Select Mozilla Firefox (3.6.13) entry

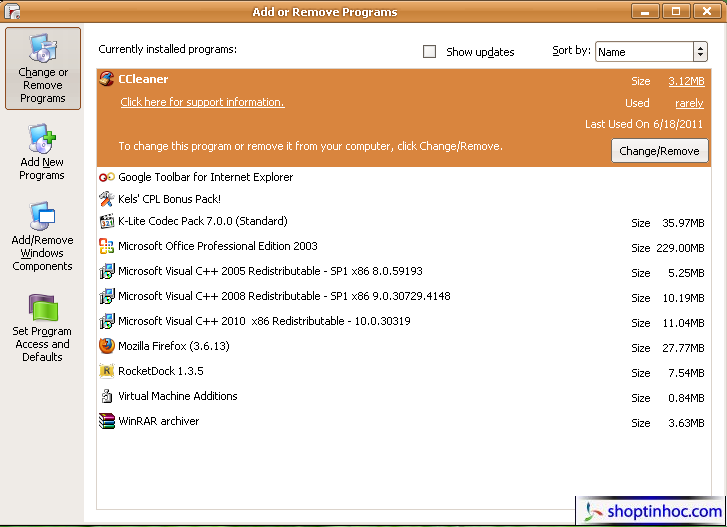pyautogui.click(x=403, y=346)
